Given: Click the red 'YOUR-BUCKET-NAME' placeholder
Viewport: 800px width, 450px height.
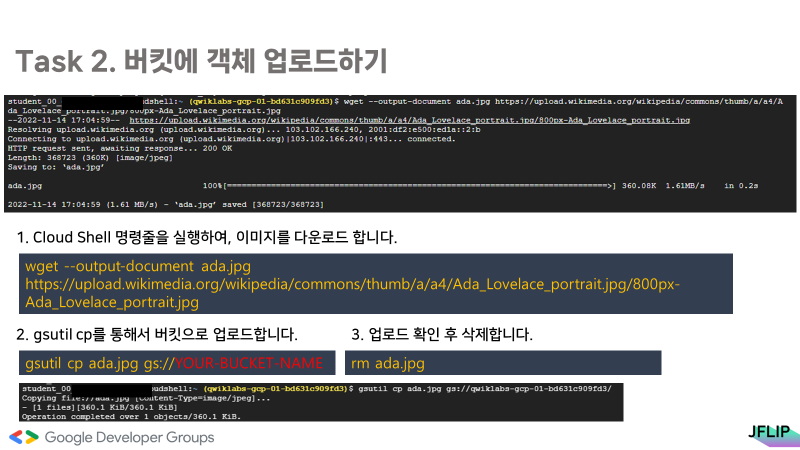Looking at the screenshot, I should pos(249,363).
